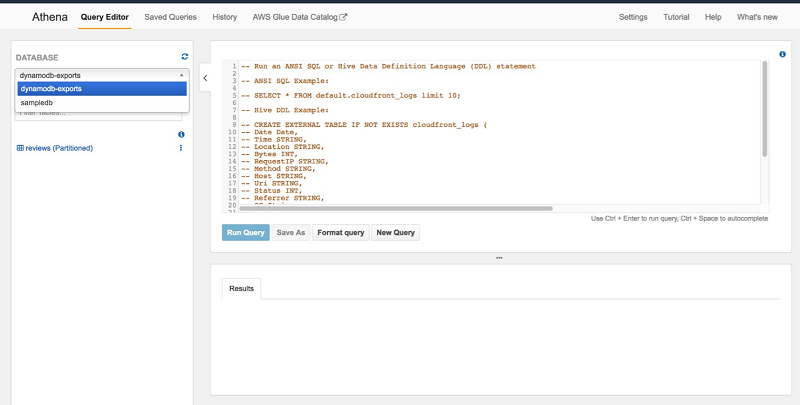
Task: Click the 'Location STRING' line
Action: [283, 147]
